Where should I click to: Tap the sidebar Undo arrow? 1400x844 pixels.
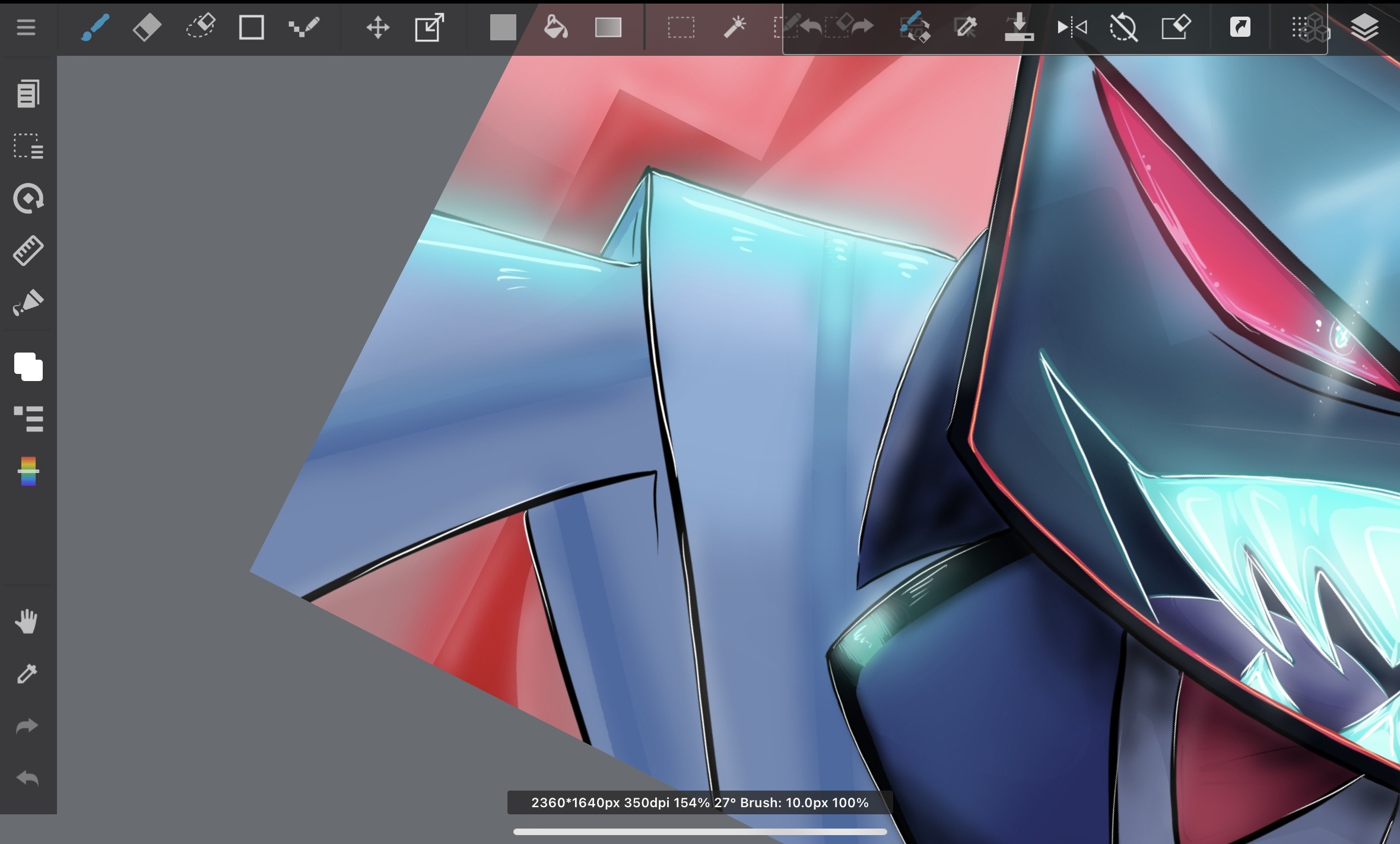click(27, 778)
